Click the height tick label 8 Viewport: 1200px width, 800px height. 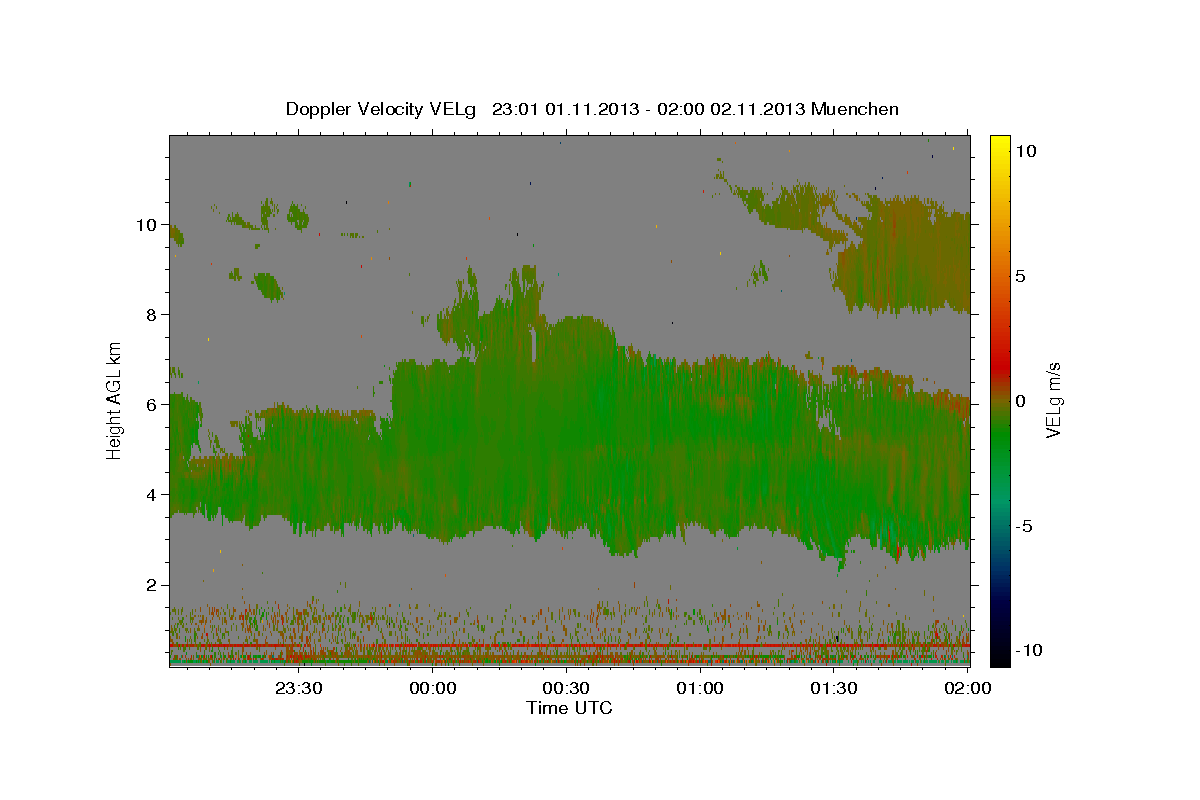tap(153, 315)
